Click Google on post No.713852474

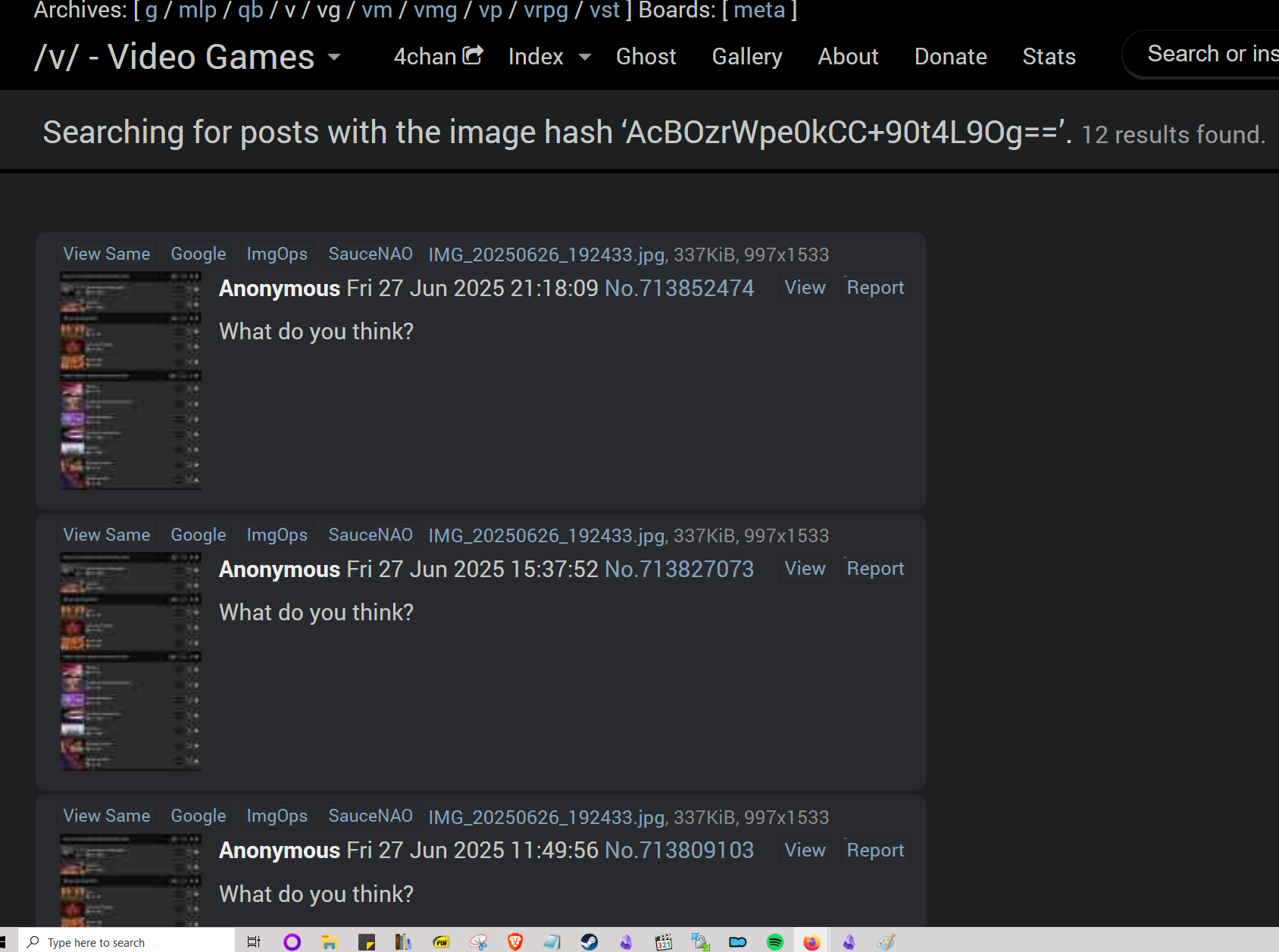pos(199,254)
